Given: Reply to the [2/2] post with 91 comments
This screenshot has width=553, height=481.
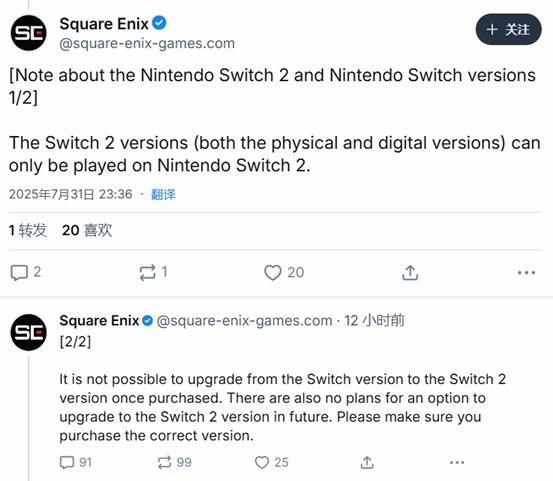Looking at the screenshot, I should [x=67, y=462].
